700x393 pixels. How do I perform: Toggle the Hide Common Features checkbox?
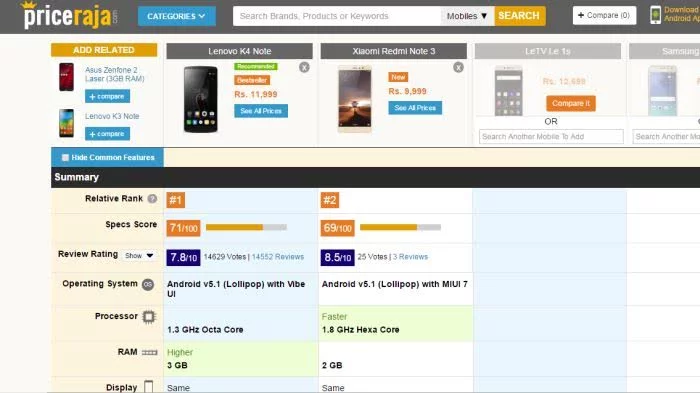pyautogui.click(x=65, y=158)
